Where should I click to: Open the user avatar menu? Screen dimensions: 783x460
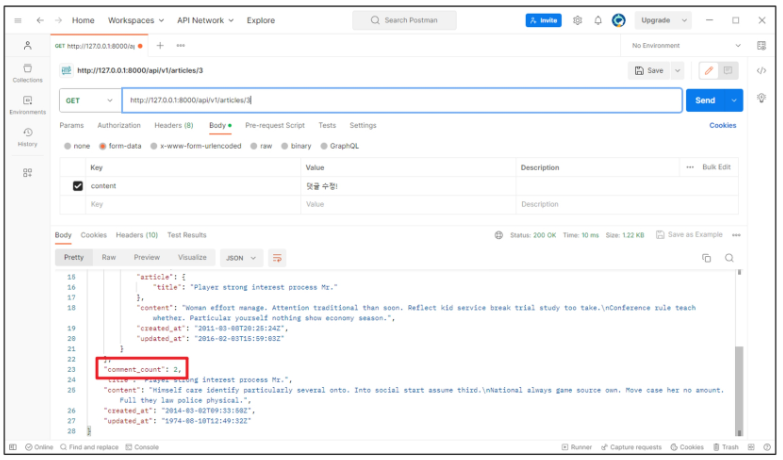(618, 20)
